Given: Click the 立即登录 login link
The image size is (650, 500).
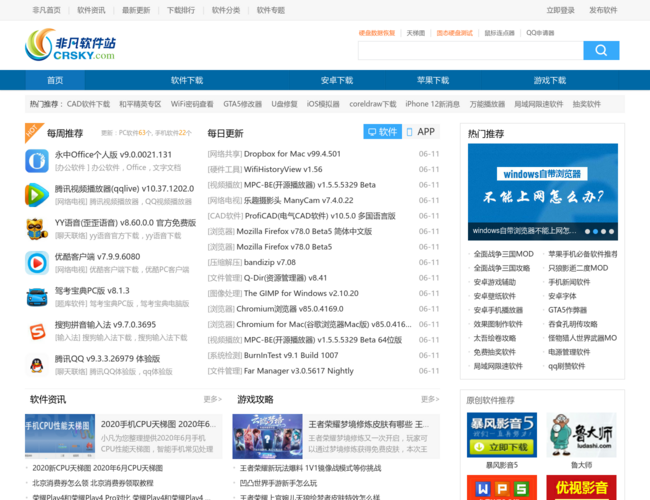Looking at the screenshot, I should (560, 10).
